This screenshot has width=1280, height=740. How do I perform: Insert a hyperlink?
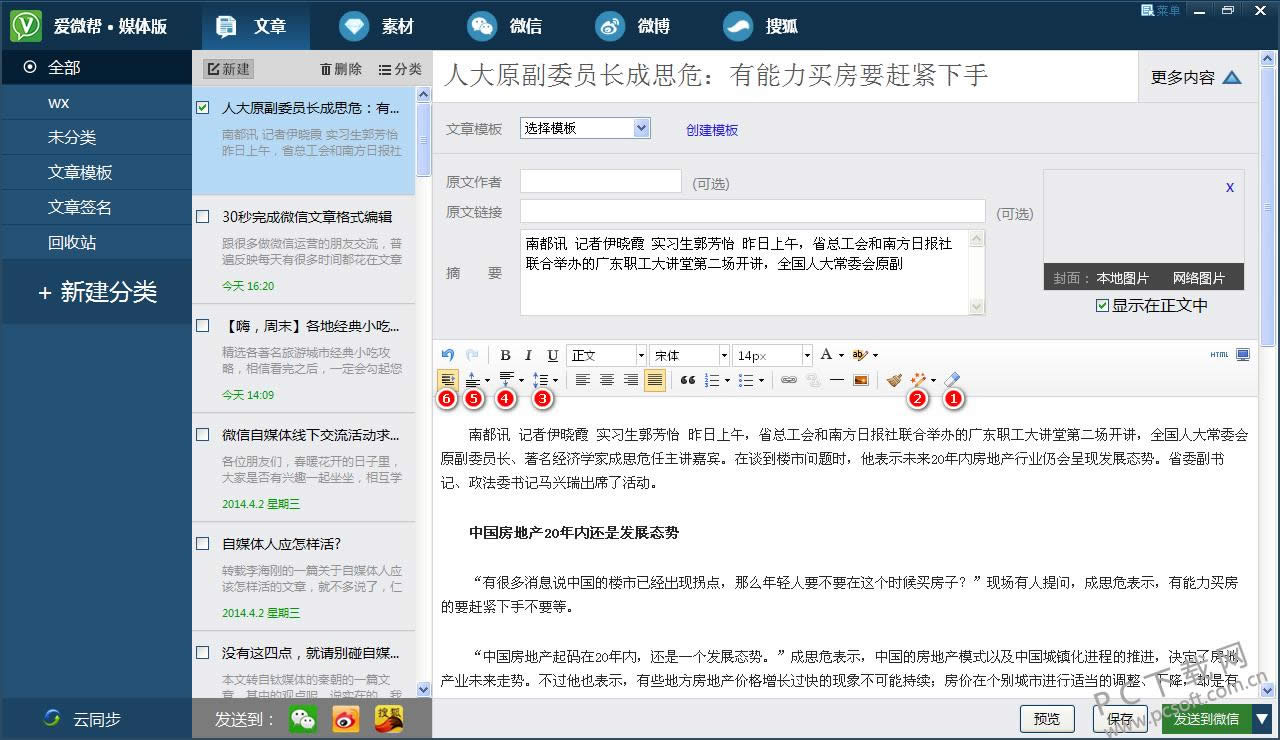[788, 380]
